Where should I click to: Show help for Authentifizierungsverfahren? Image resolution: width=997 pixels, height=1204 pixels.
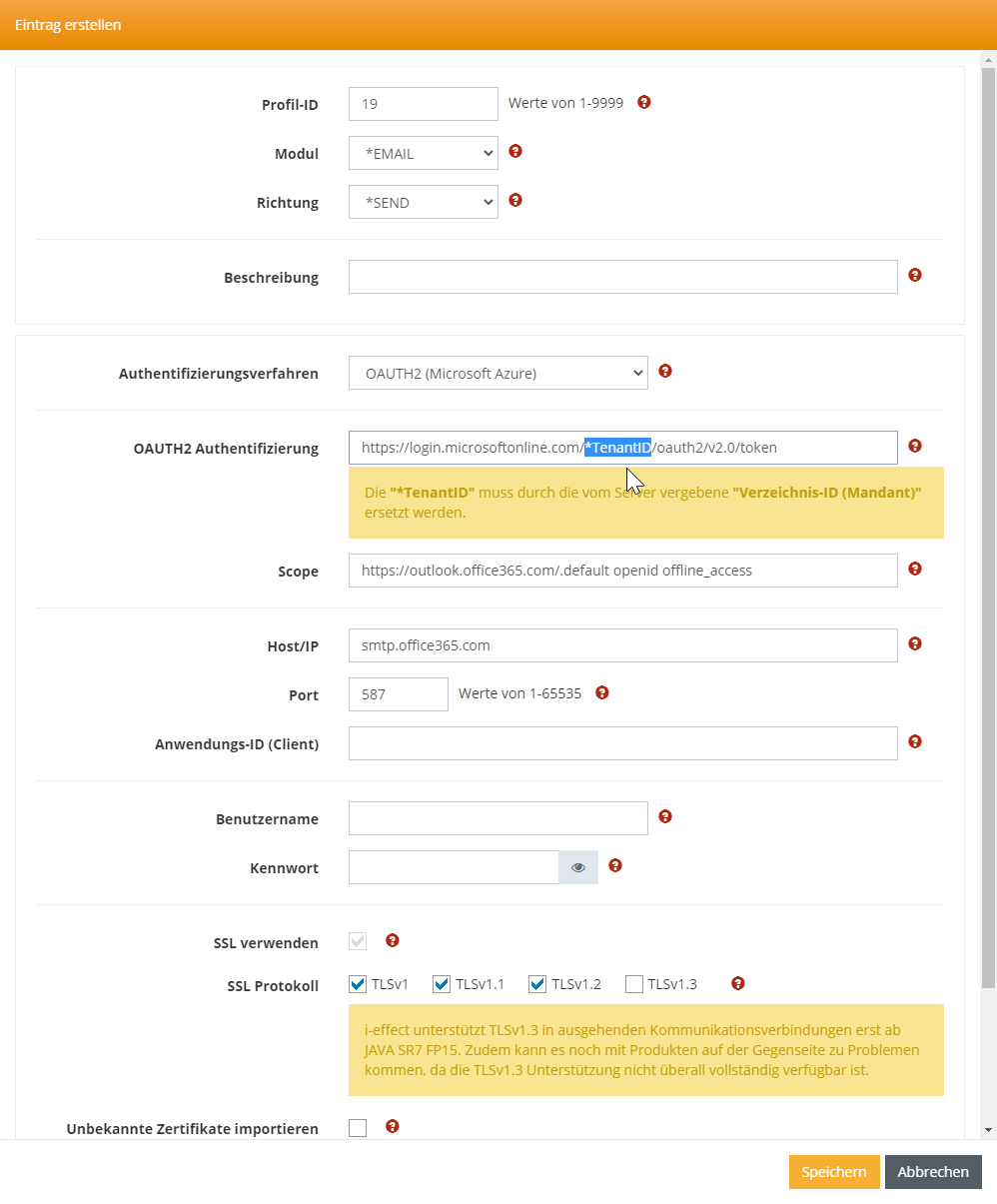665,371
